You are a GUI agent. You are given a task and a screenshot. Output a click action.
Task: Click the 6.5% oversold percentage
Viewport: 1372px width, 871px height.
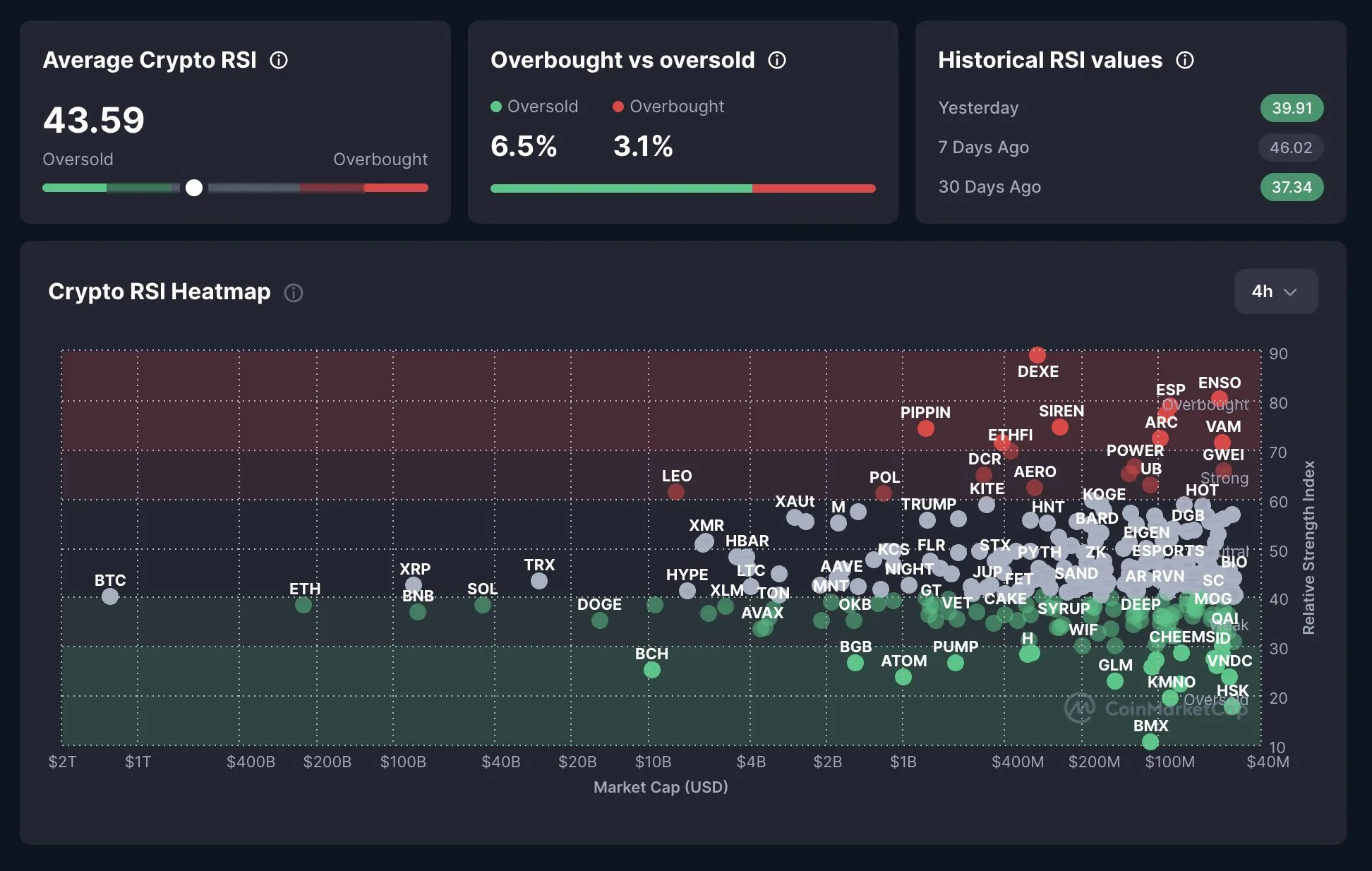524,146
